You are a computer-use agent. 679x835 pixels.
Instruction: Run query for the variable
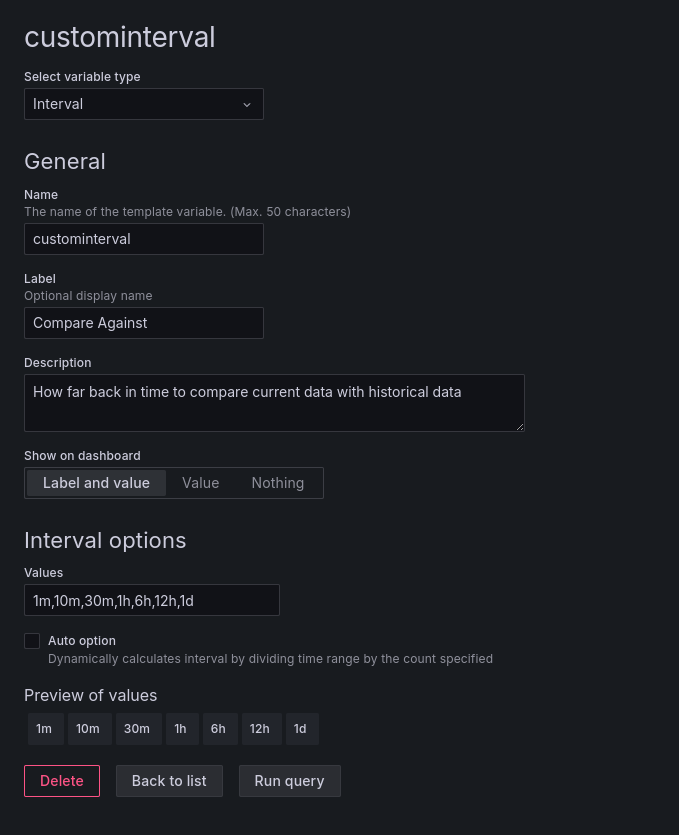(289, 781)
